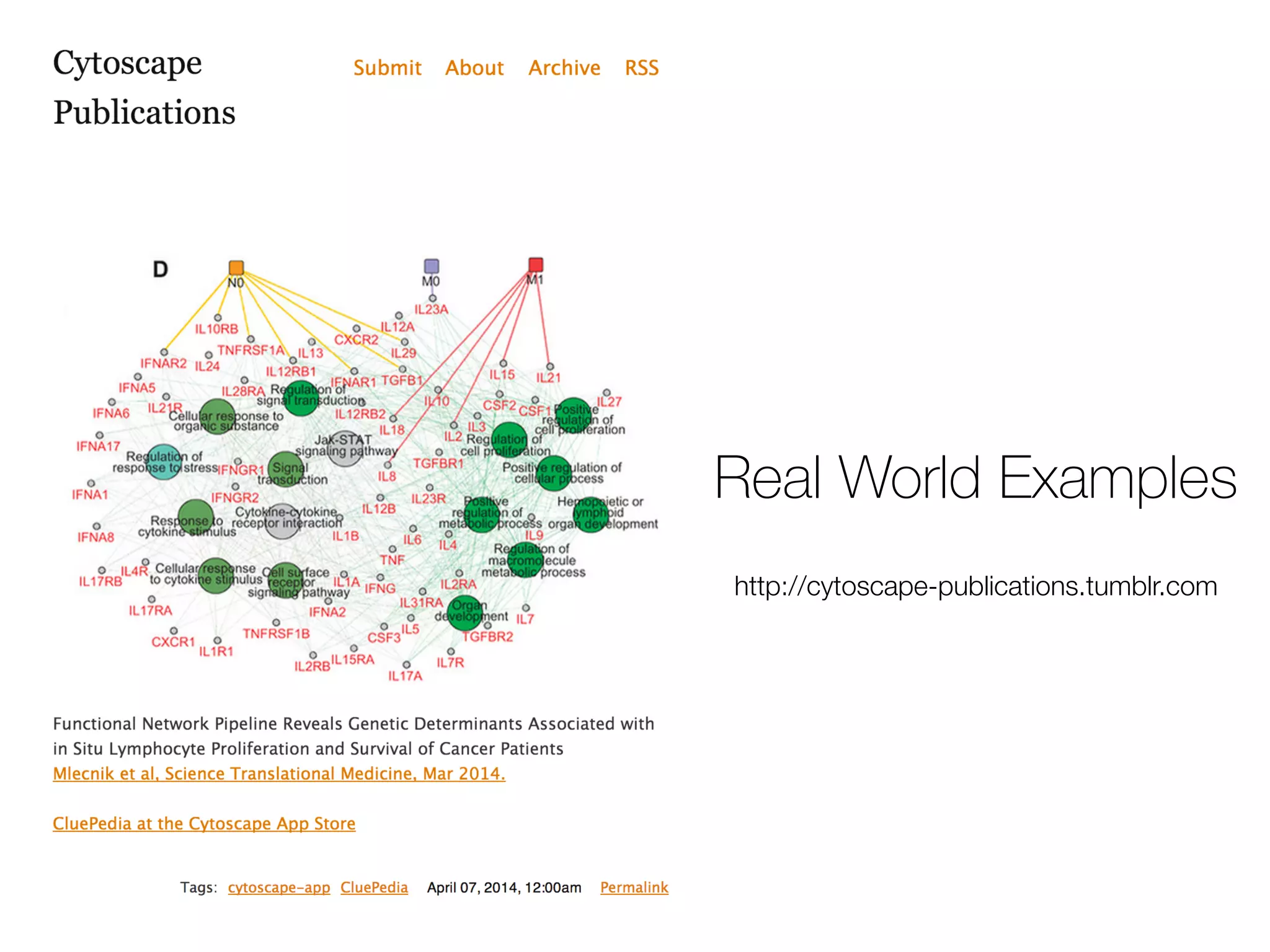
Task: Click the cytoscape-publications.tumblr.com URL
Action: (x=975, y=586)
